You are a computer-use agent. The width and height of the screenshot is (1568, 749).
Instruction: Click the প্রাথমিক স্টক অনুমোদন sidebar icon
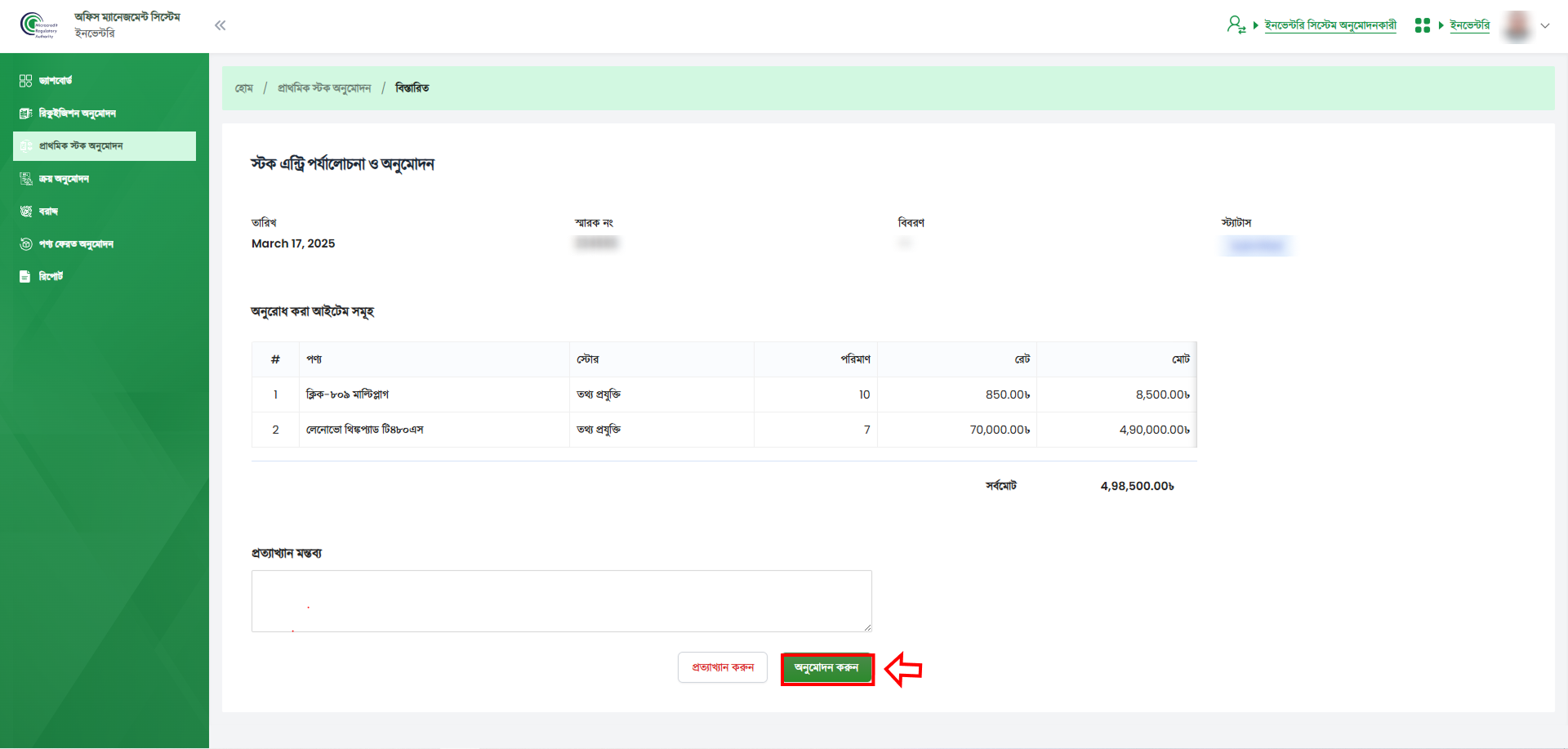(25, 146)
